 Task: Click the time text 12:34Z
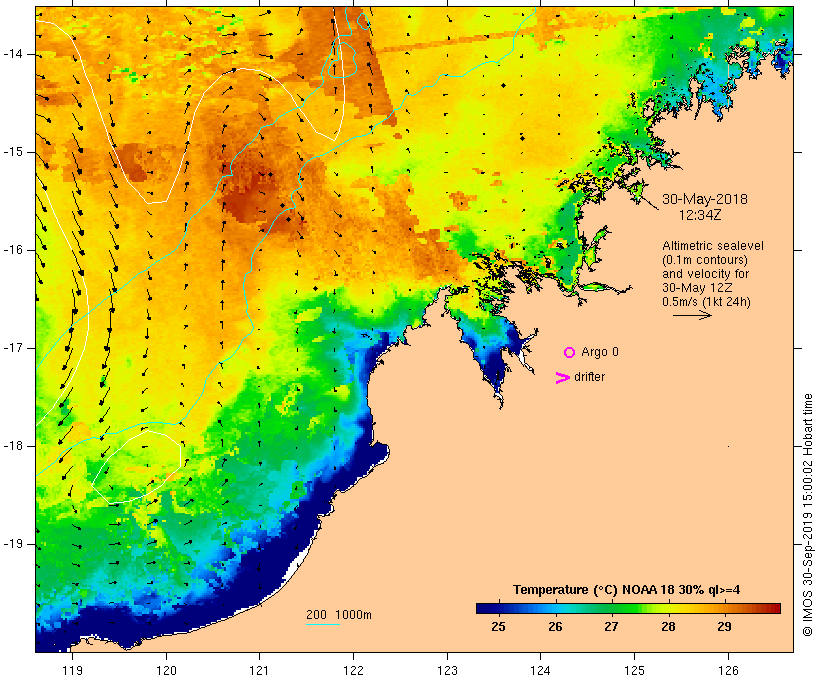(x=700, y=215)
